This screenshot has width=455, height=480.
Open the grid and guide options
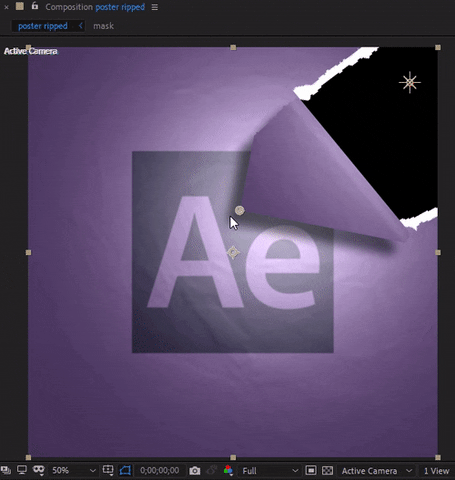pos(108,470)
